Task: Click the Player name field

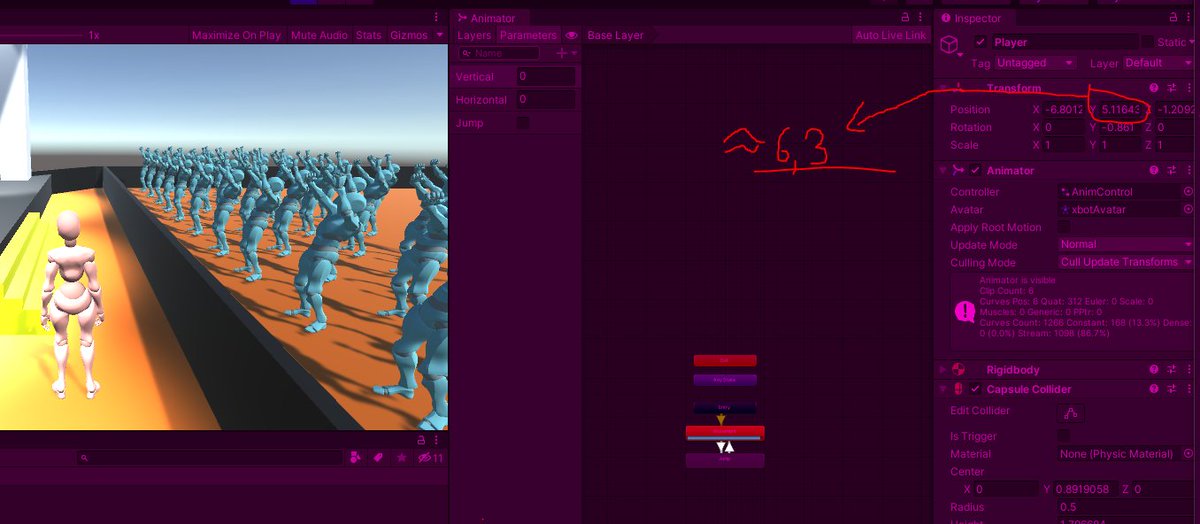Action: (x=1064, y=42)
